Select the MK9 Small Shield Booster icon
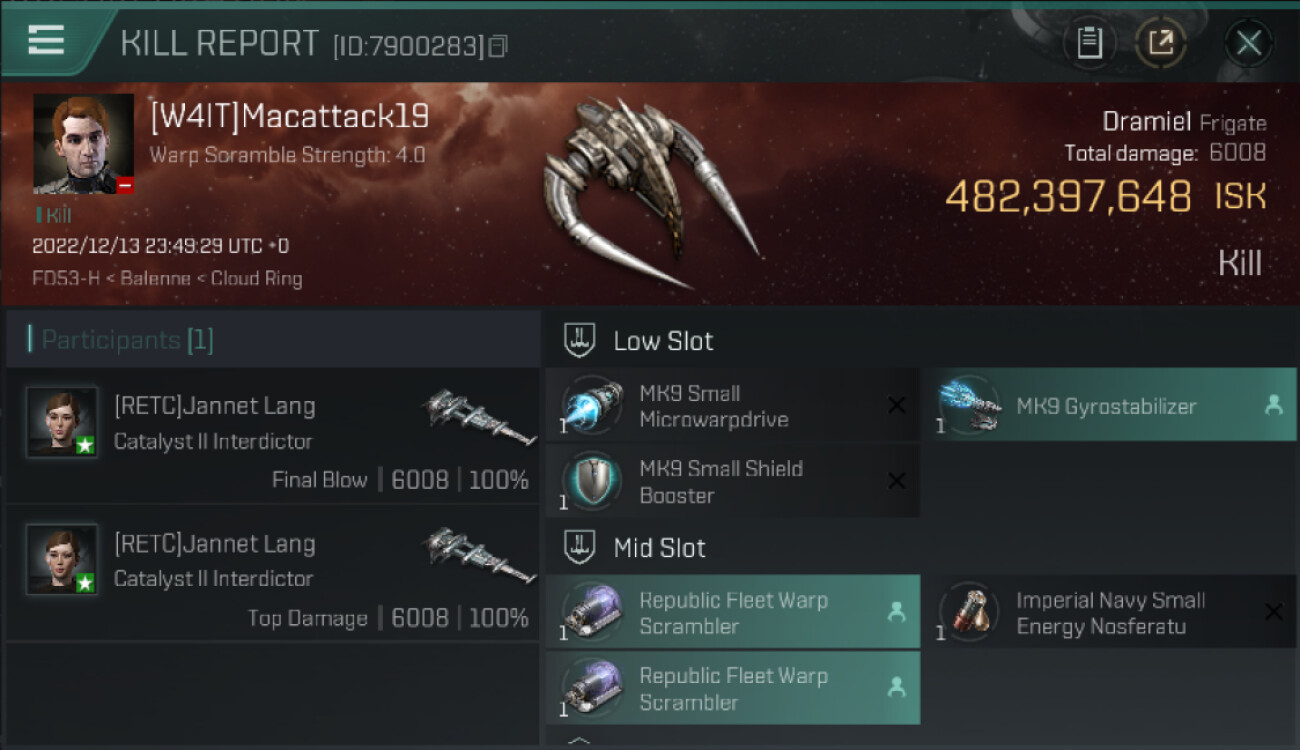 pos(590,481)
